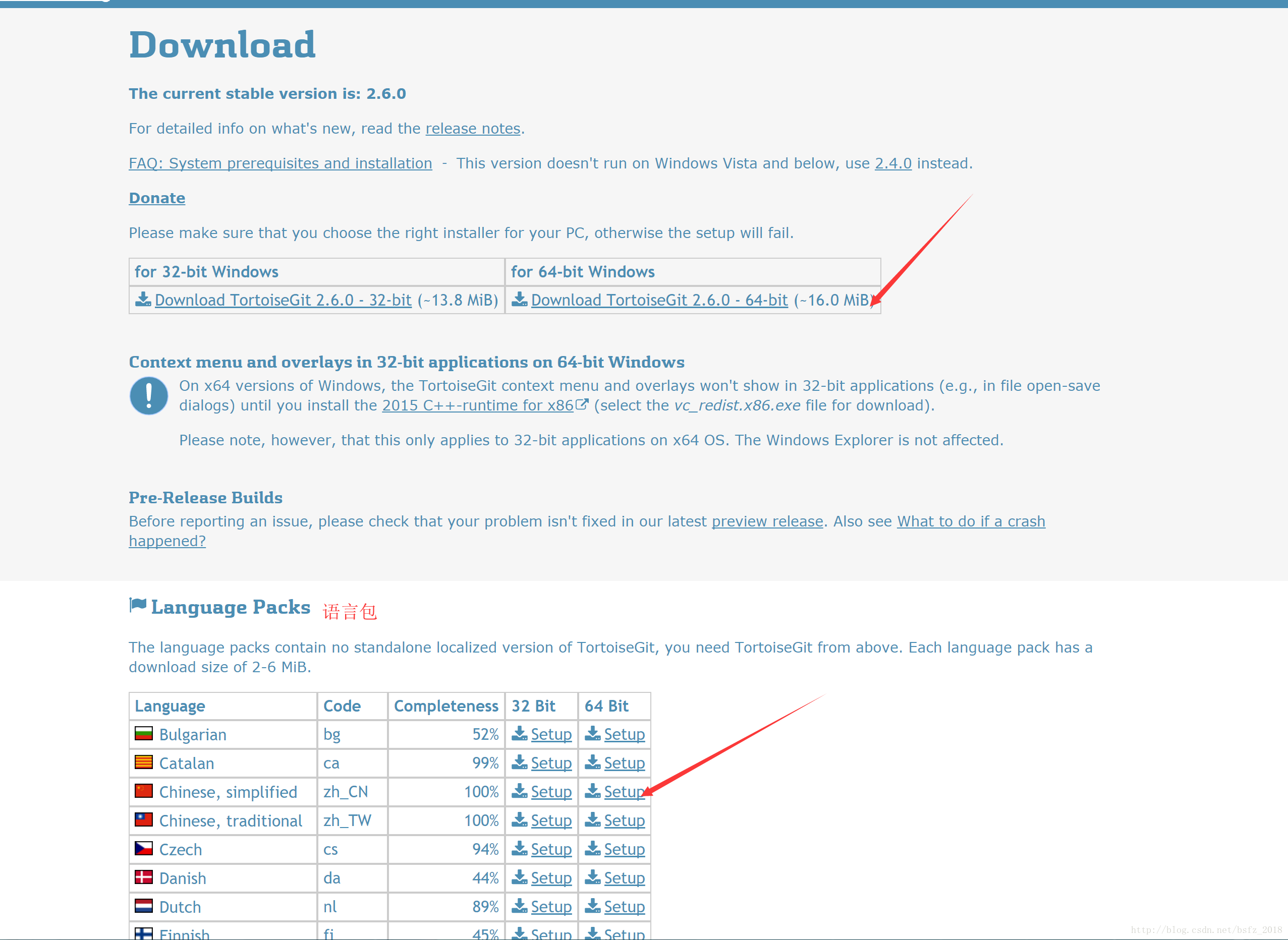1288x940 pixels.
Task: Click the Pre-Release Builds heading
Action: coord(205,498)
